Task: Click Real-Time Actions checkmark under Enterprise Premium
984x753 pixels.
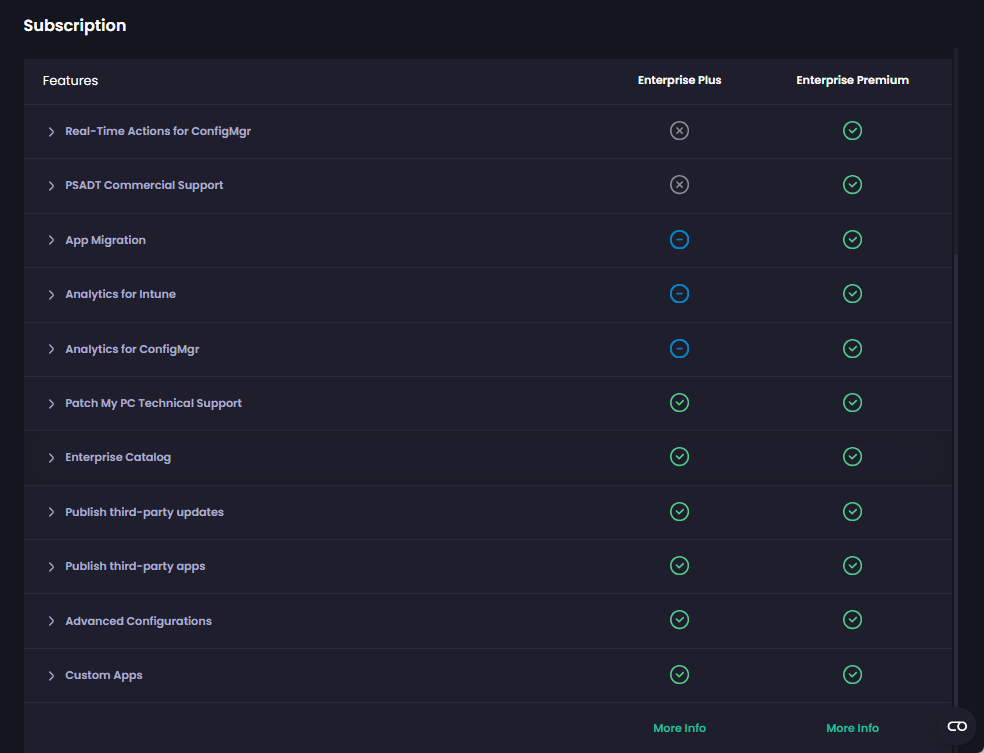Action: 852,131
